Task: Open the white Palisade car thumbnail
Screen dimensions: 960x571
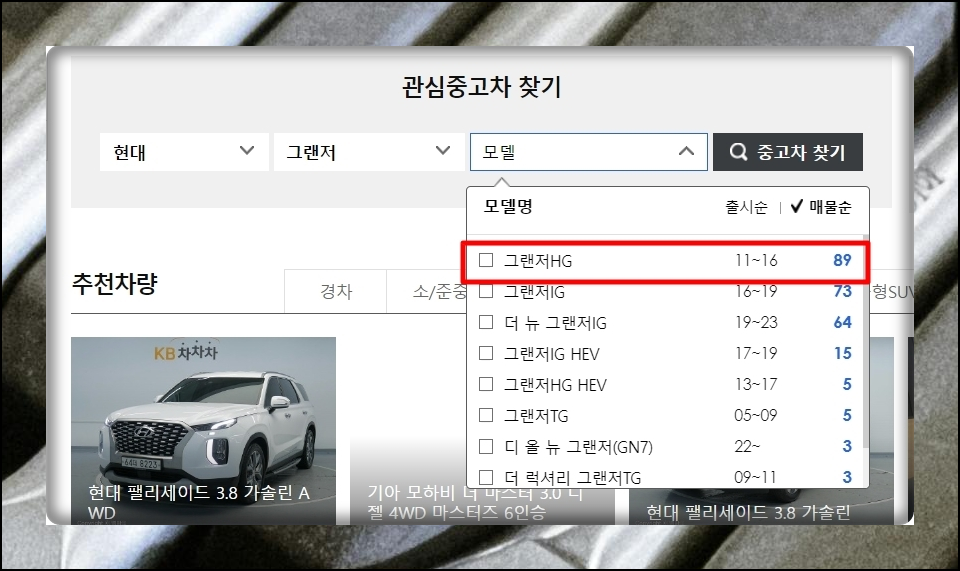Action: coord(203,431)
